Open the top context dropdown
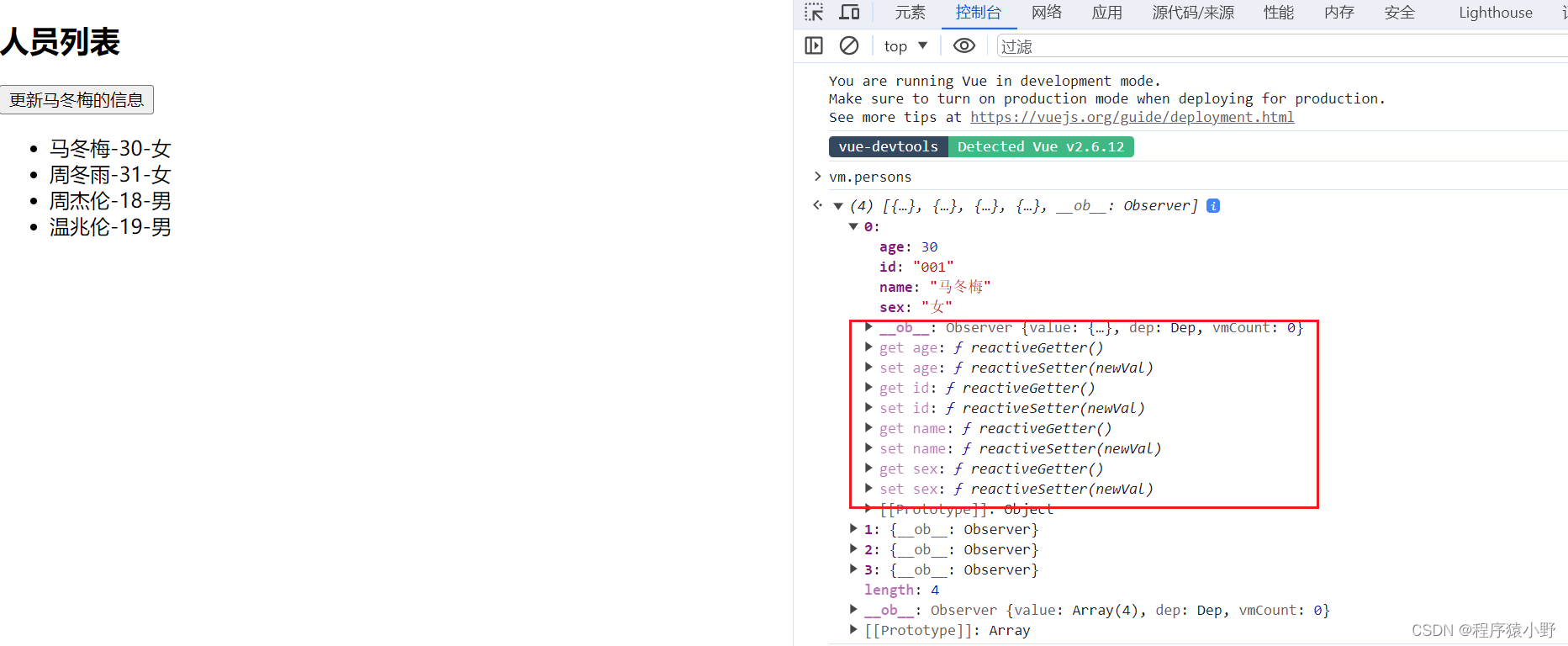 tap(905, 46)
